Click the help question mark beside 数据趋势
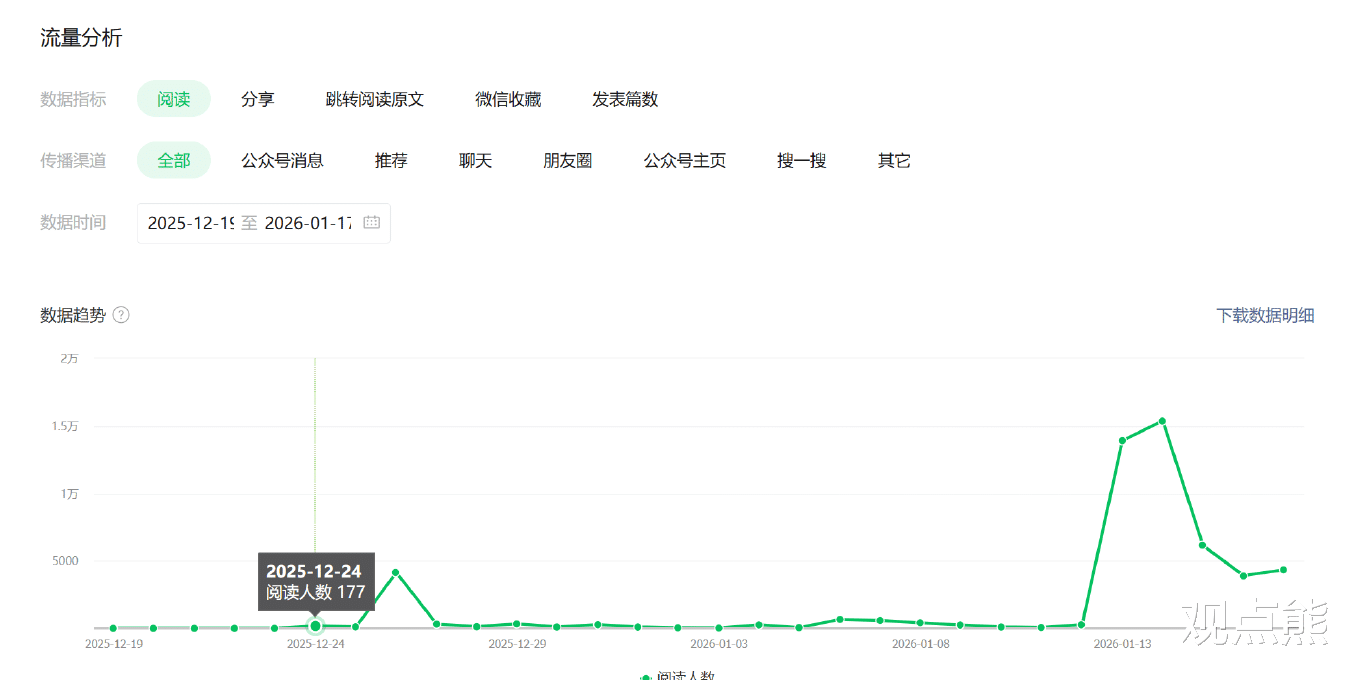Image resolution: width=1355 pixels, height=680 pixels. (121, 315)
